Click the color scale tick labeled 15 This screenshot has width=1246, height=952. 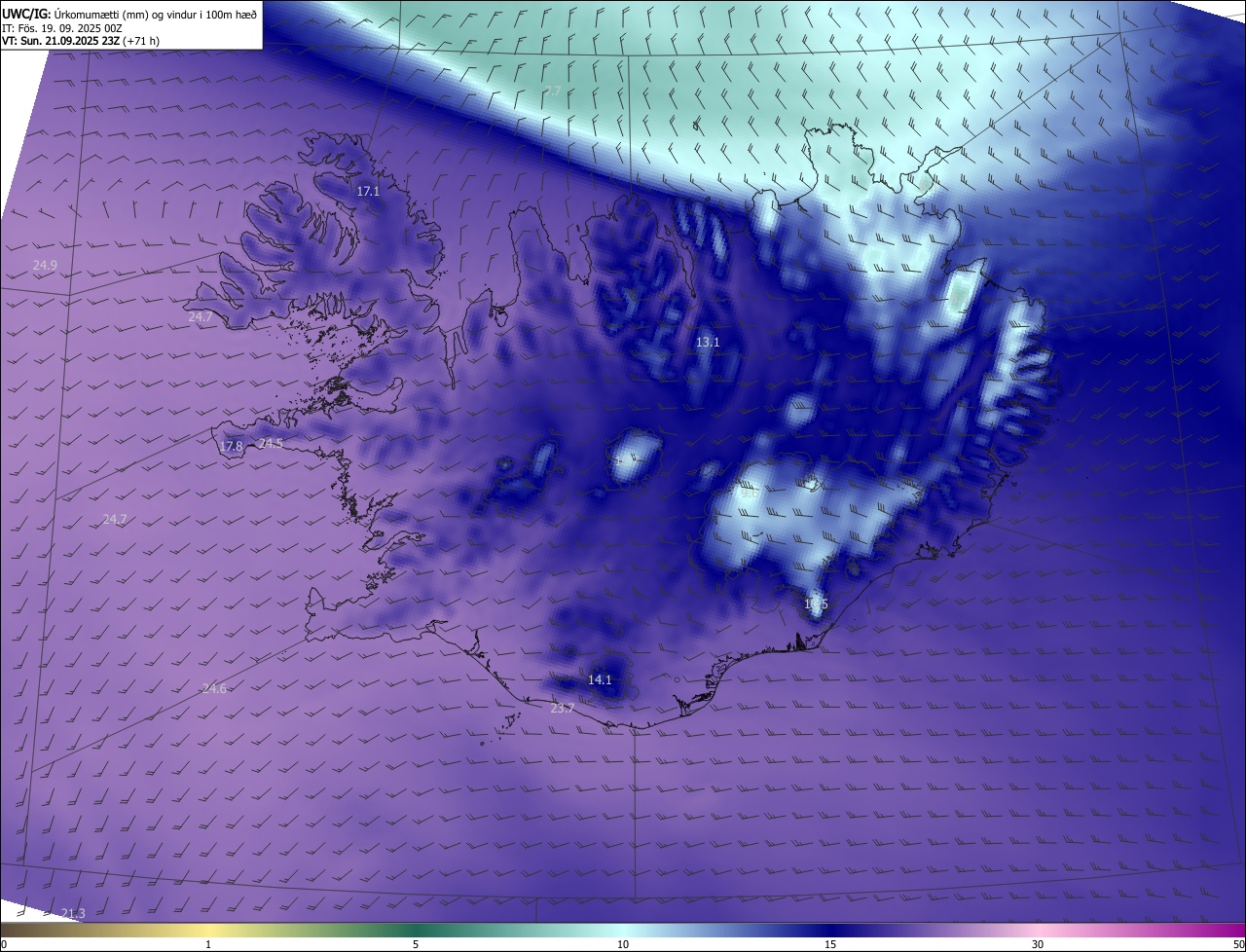(x=830, y=944)
